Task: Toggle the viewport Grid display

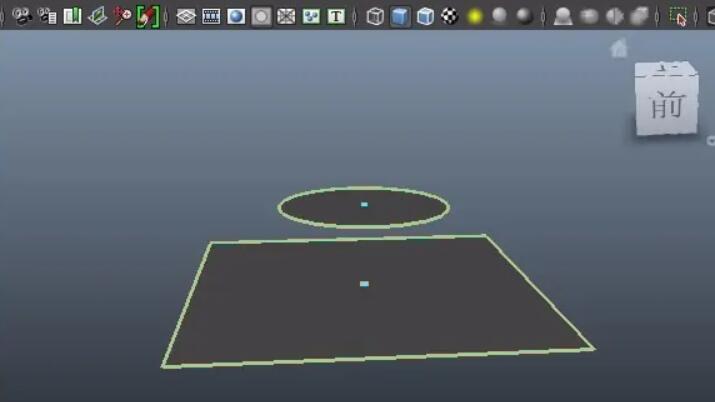Action: [186, 16]
